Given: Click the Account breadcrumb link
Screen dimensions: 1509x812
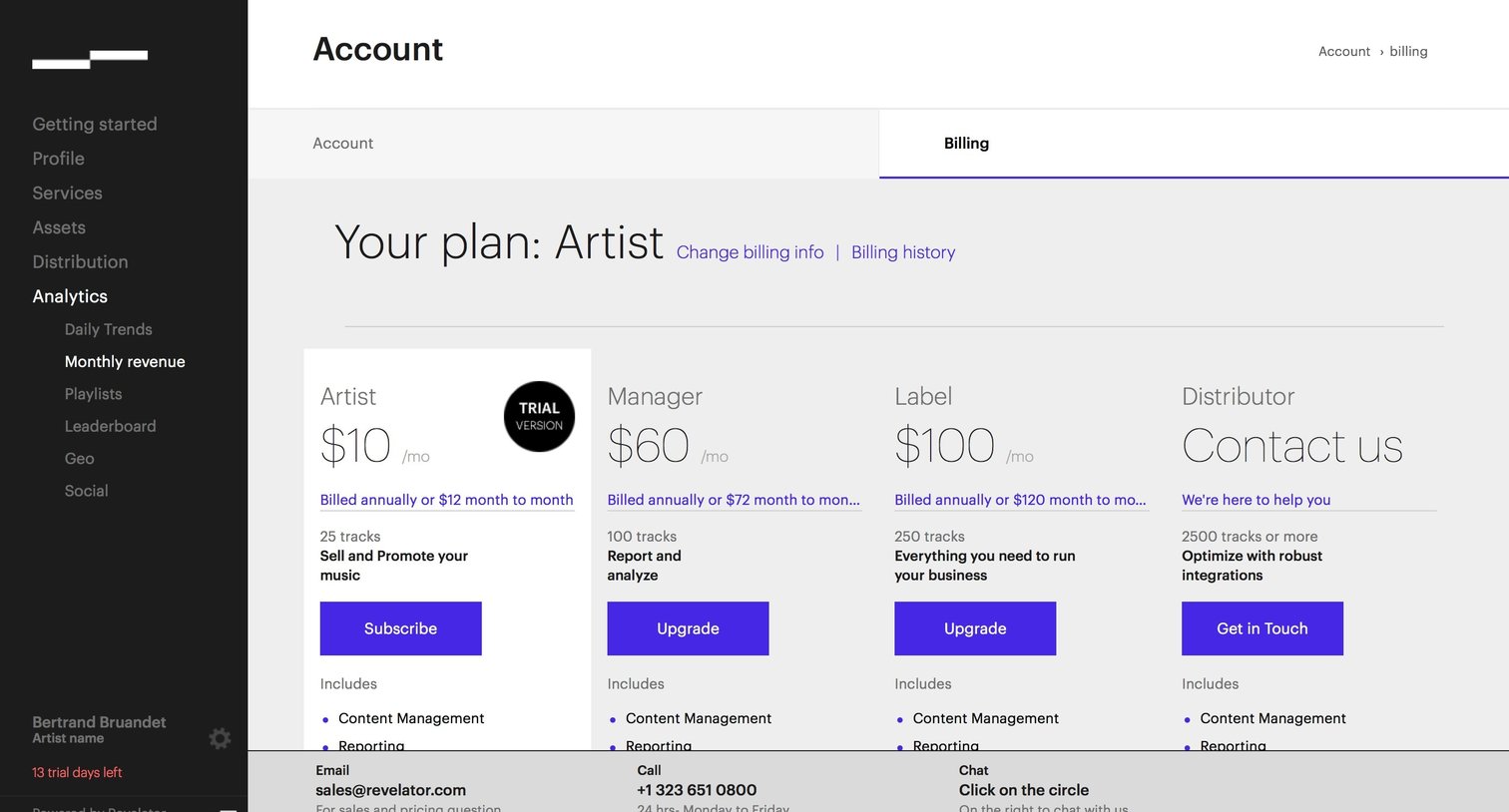Looking at the screenshot, I should [1344, 52].
